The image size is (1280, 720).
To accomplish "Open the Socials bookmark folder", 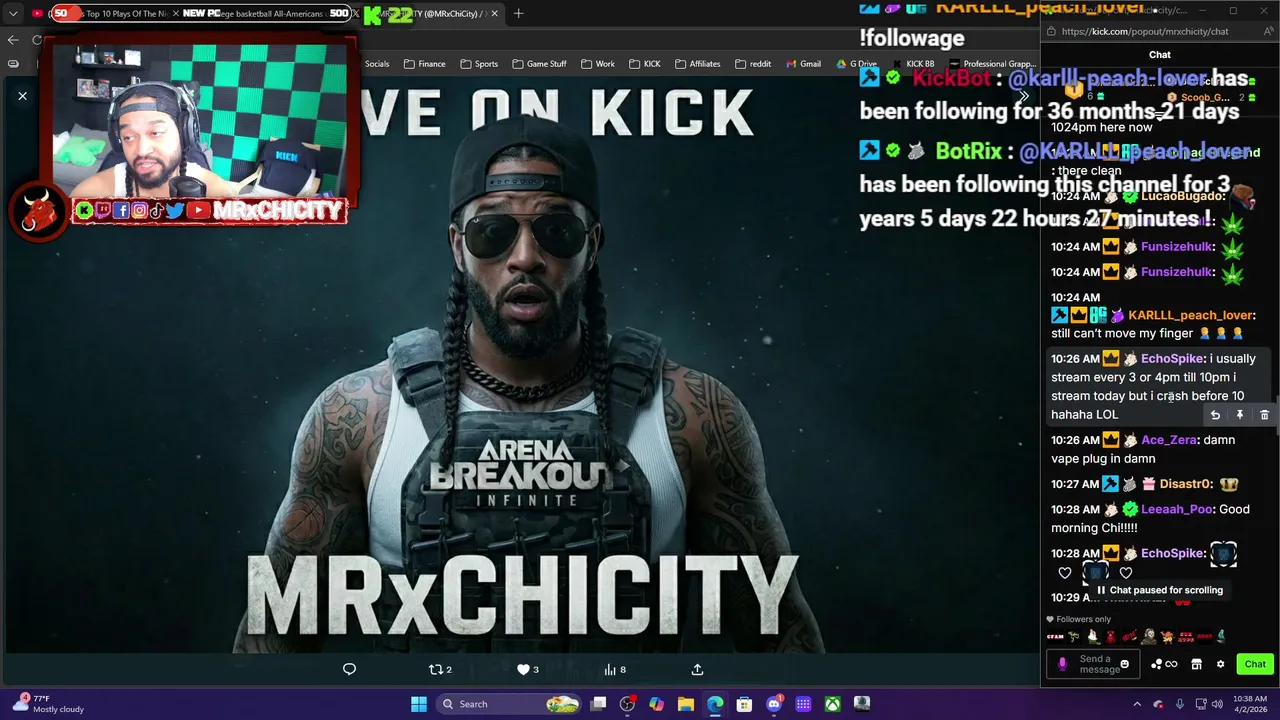I will point(377,64).
